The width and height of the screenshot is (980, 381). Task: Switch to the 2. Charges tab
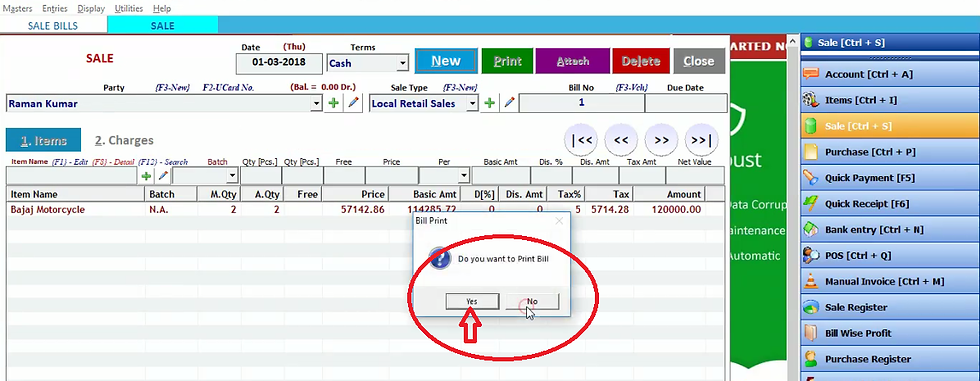pos(124,141)
